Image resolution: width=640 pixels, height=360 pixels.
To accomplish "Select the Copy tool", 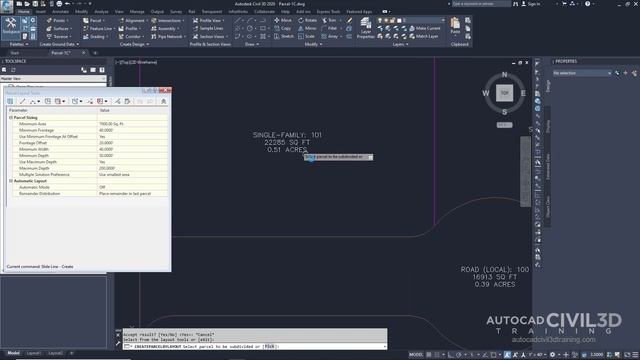I will tap(282, 29).
